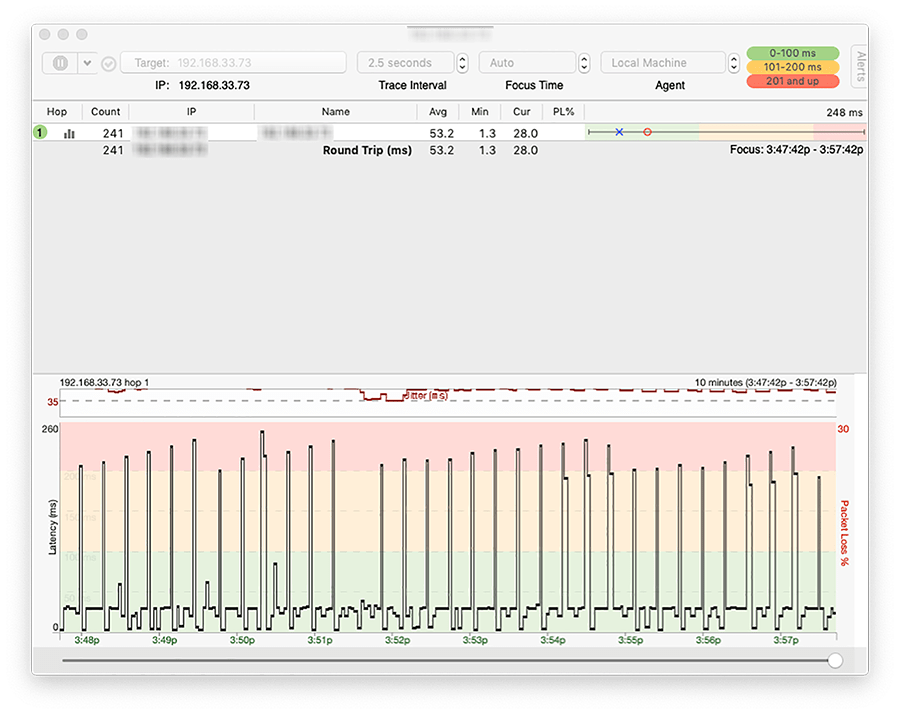Open the Focus Time Auto selector
The height and width of the screenshot is (714, 900).
pos(527,62)
